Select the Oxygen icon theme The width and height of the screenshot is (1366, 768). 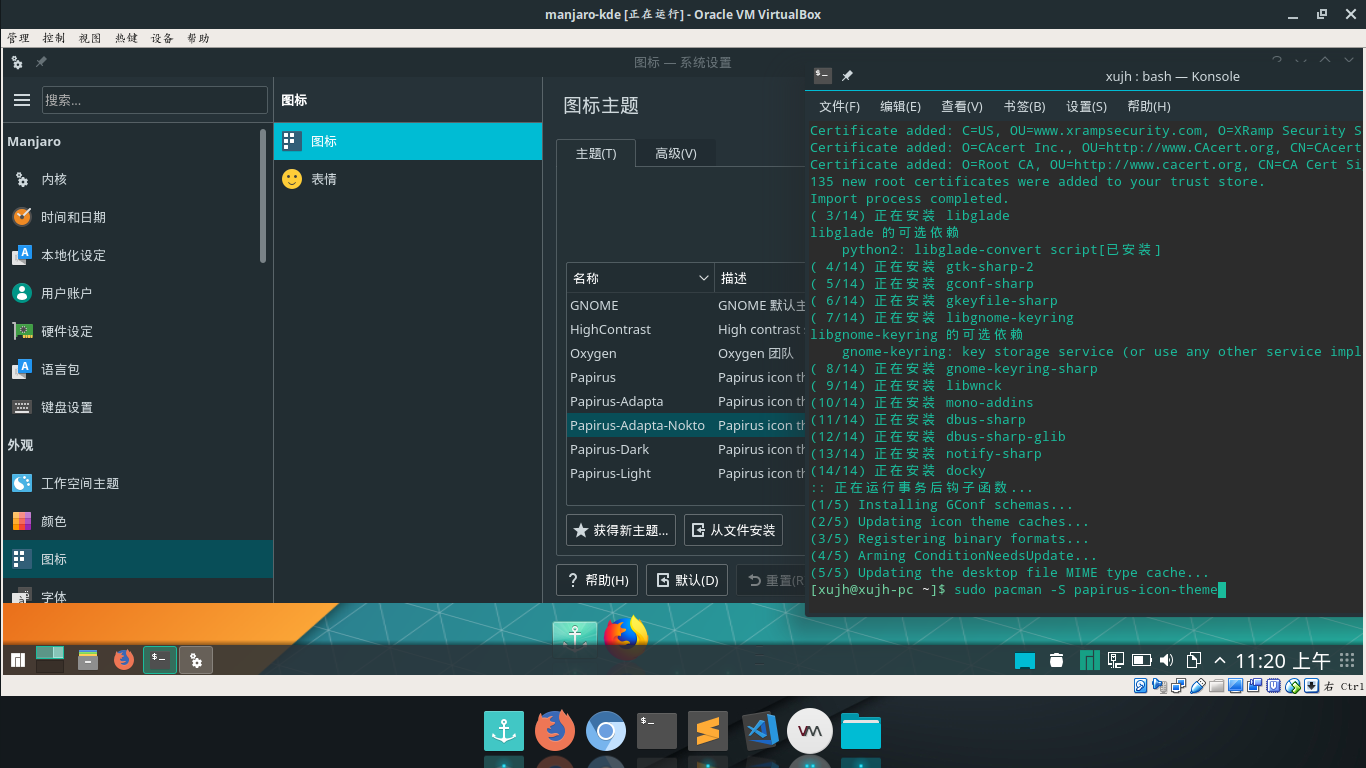coord(686,354)
